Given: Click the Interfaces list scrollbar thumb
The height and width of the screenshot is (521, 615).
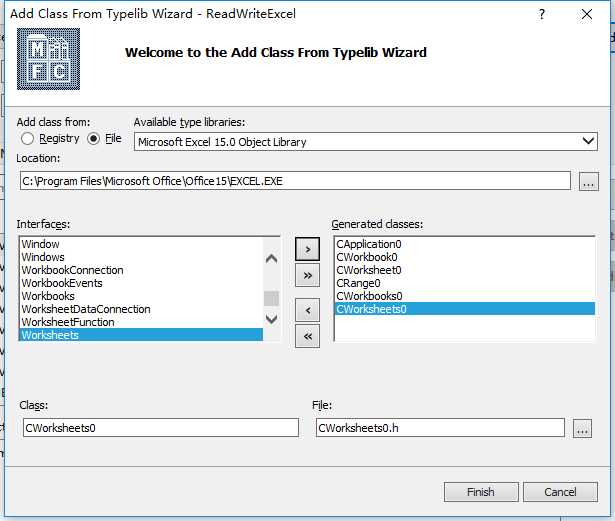Looking at the screenshot, I should (x=271, y=298).
